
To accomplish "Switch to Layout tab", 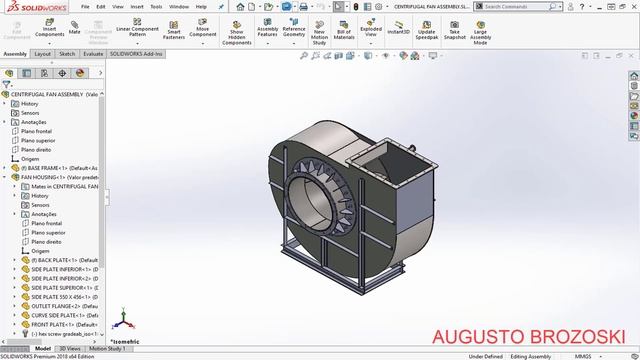I will coord(42,54).
